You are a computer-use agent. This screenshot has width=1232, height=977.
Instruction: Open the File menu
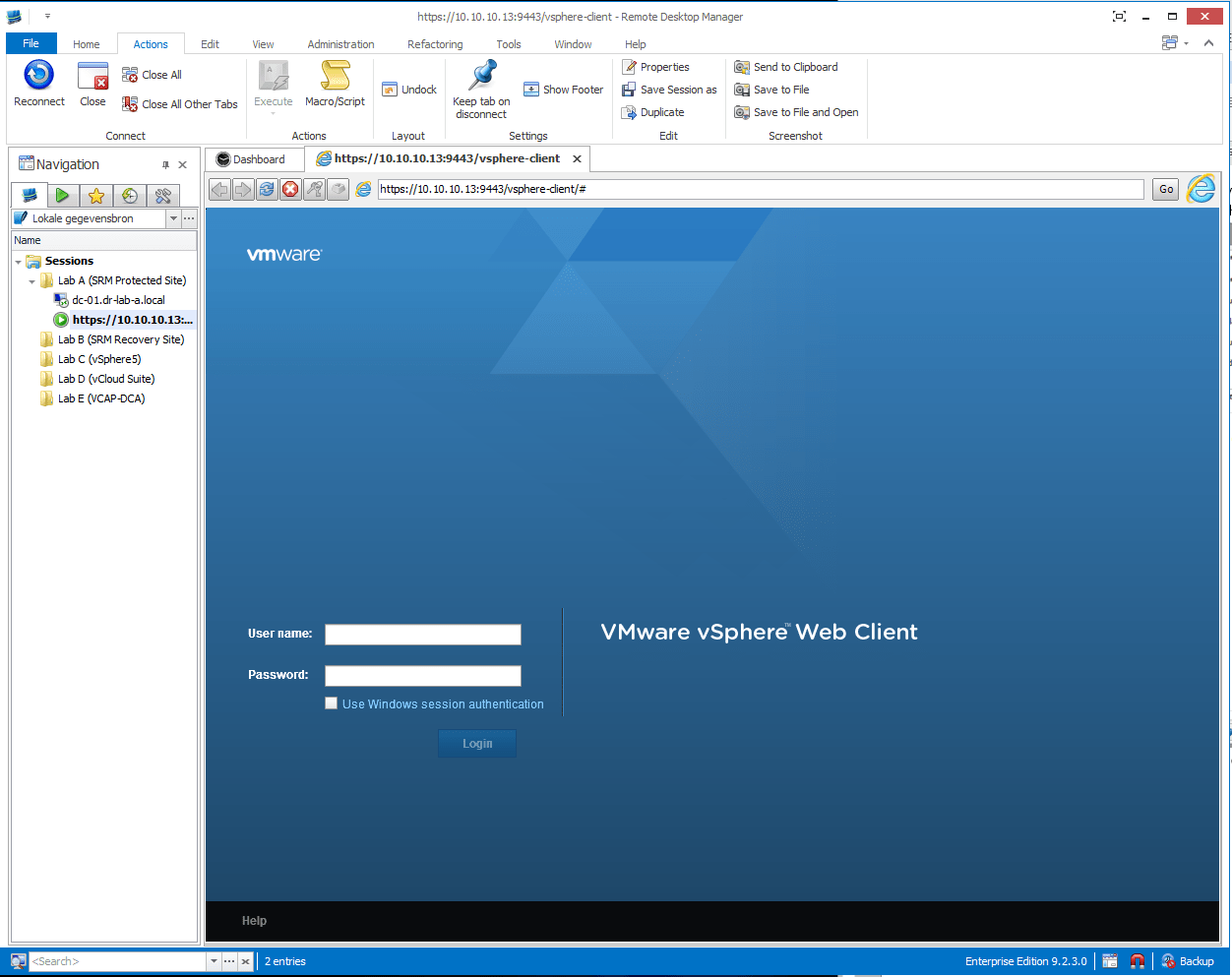(31, 43)
